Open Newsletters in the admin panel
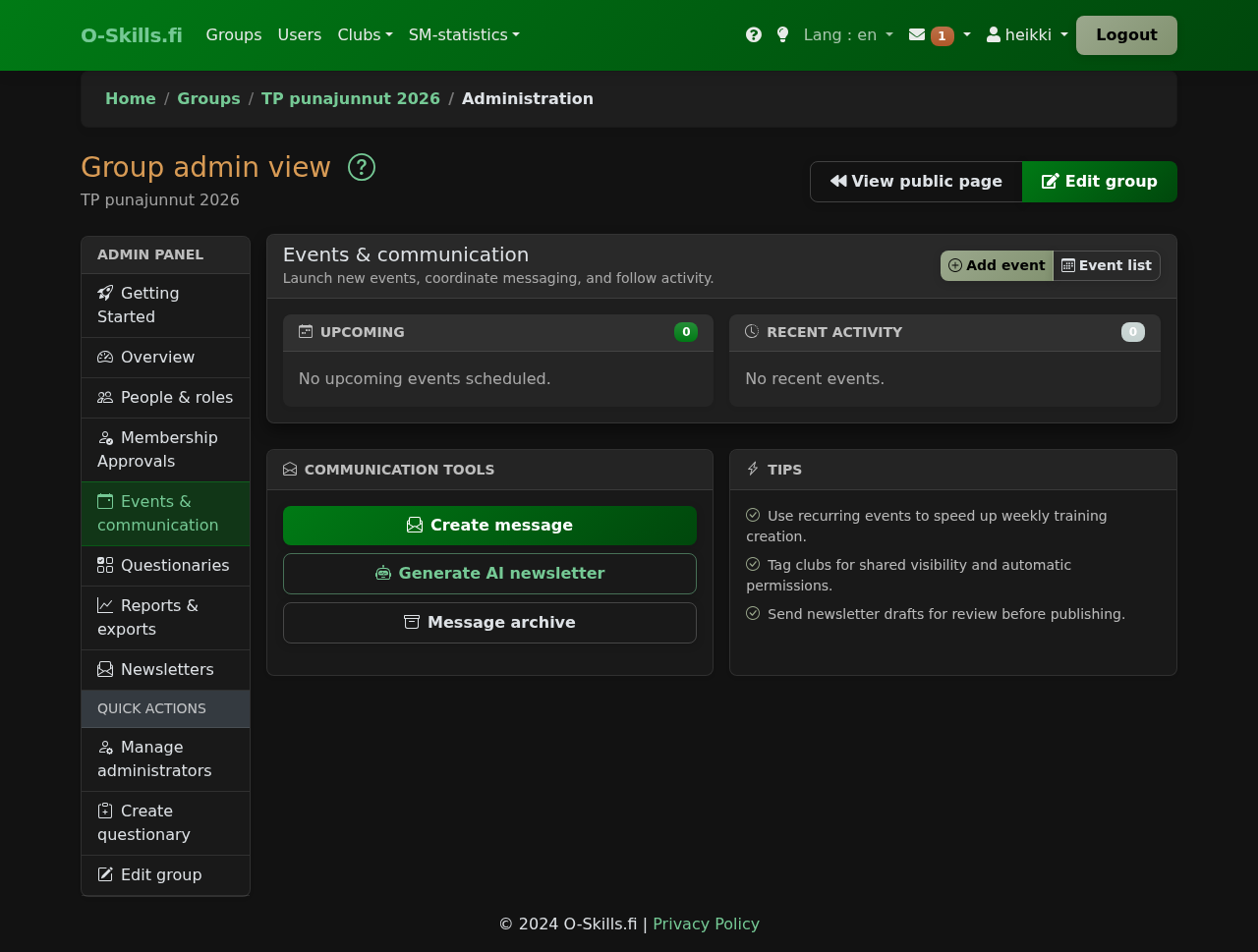This screenshot has height=952, width=1258. pyautogui.click(x=165, y=670)
